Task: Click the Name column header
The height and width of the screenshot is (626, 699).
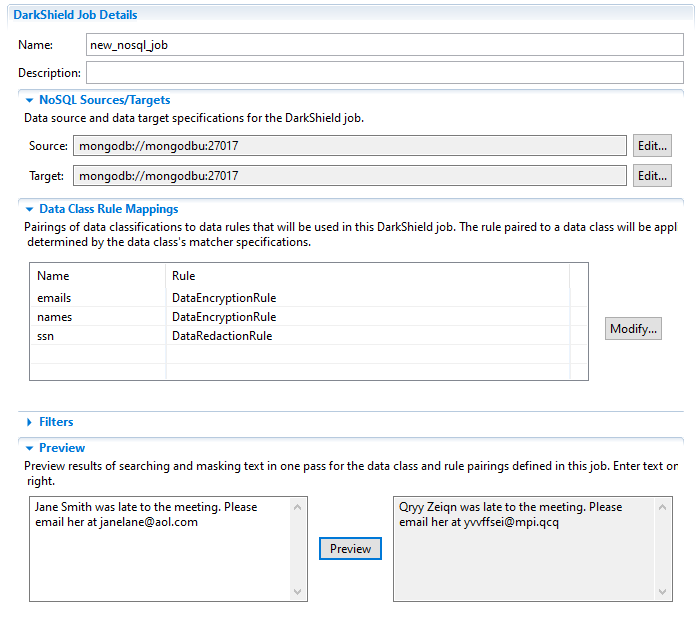Action: [x=98, y=276]
